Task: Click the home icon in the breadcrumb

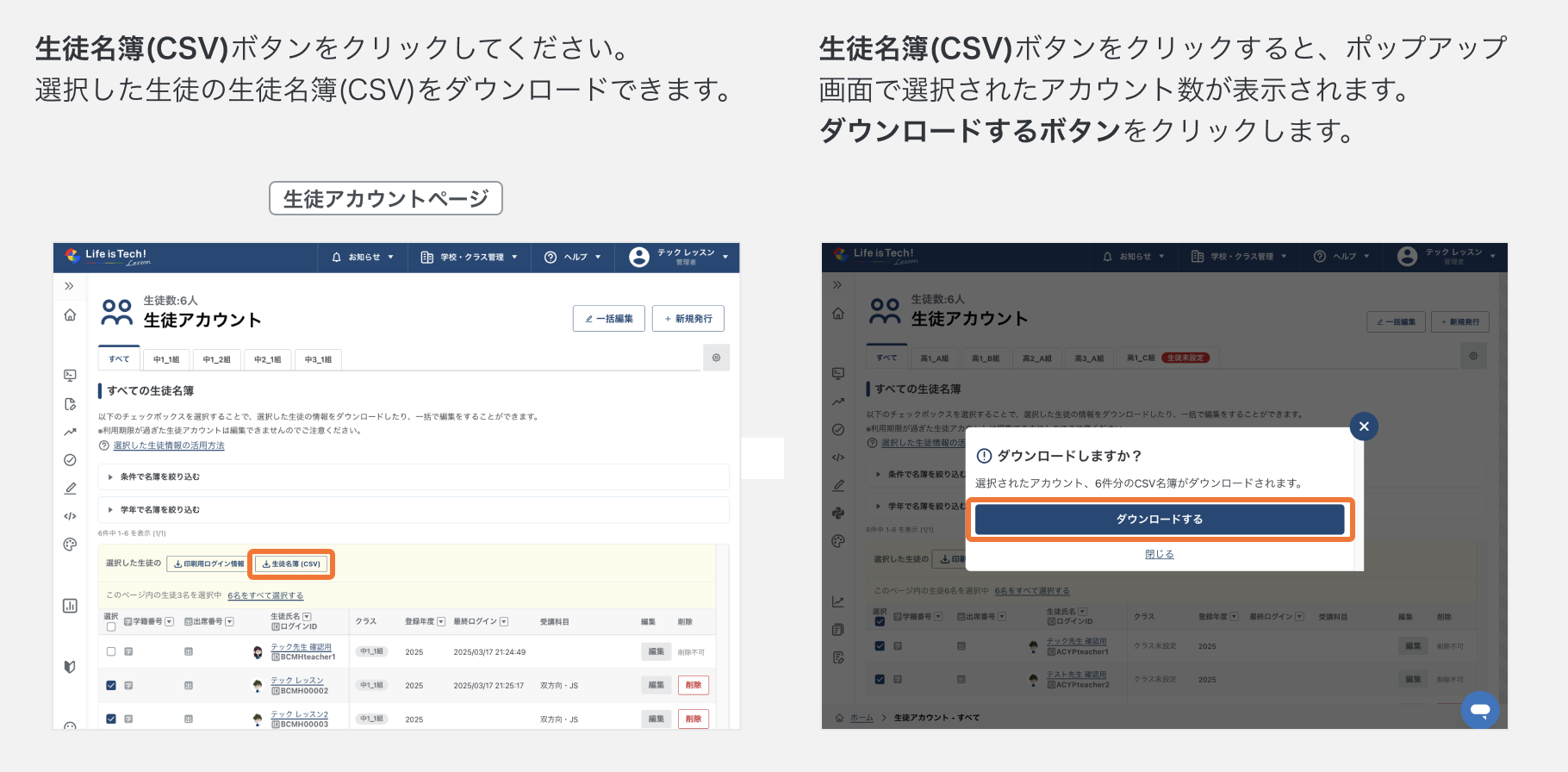Action: coord(839,718)
